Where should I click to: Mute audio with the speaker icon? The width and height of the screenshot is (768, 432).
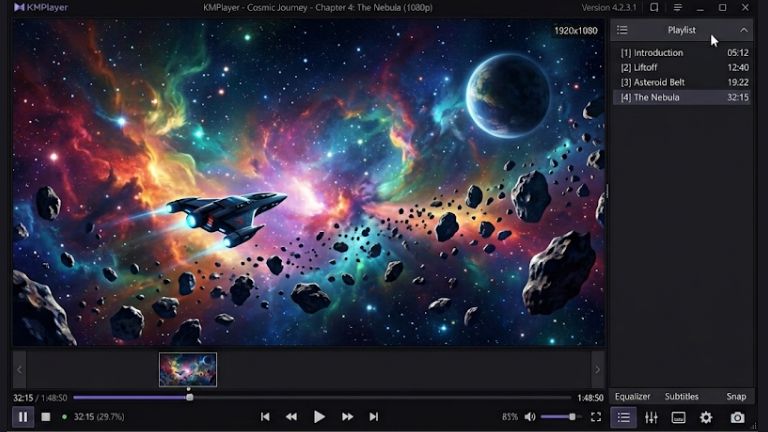[529, 417]
